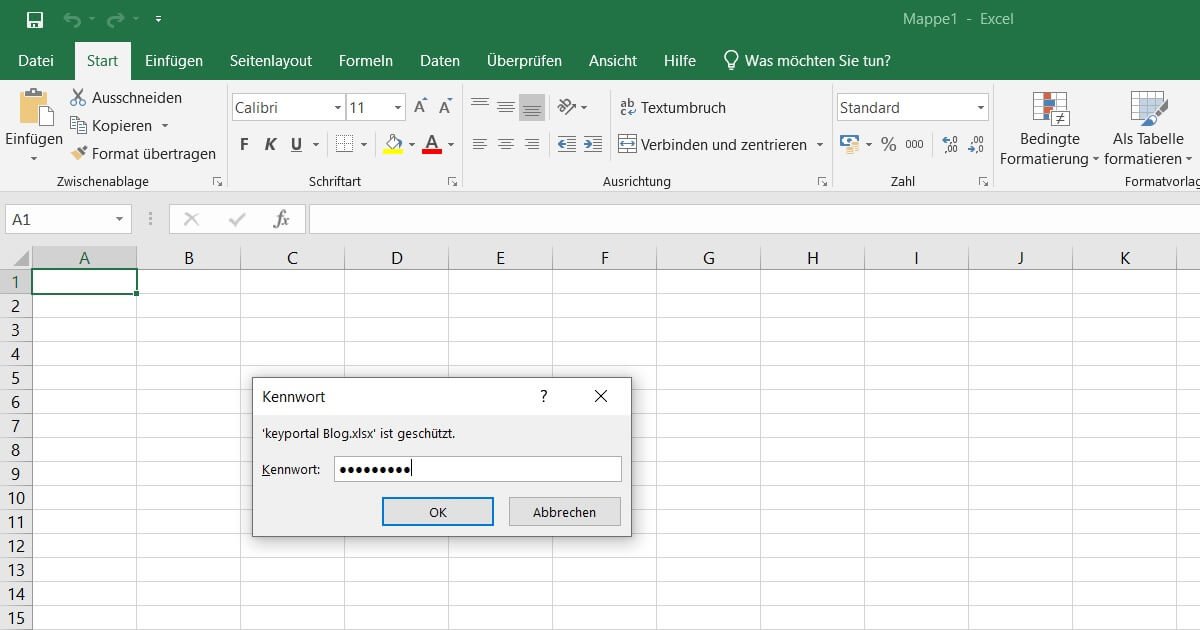
Task: Click into the Kennwort password field
Action: 478,469
